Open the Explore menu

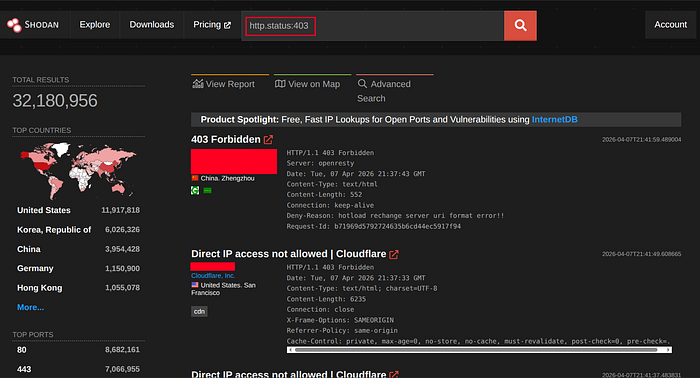coord(95,25)
